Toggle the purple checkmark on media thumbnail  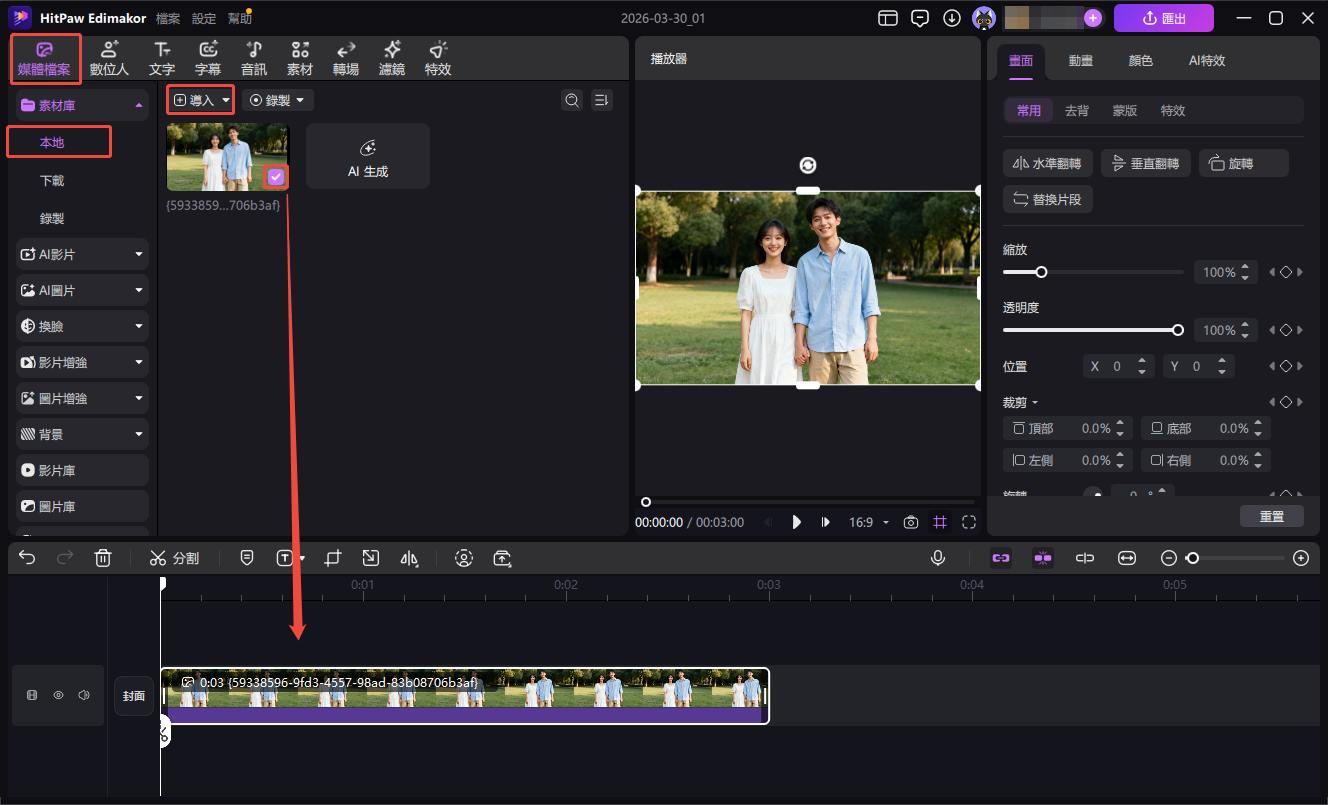(276, 177)
